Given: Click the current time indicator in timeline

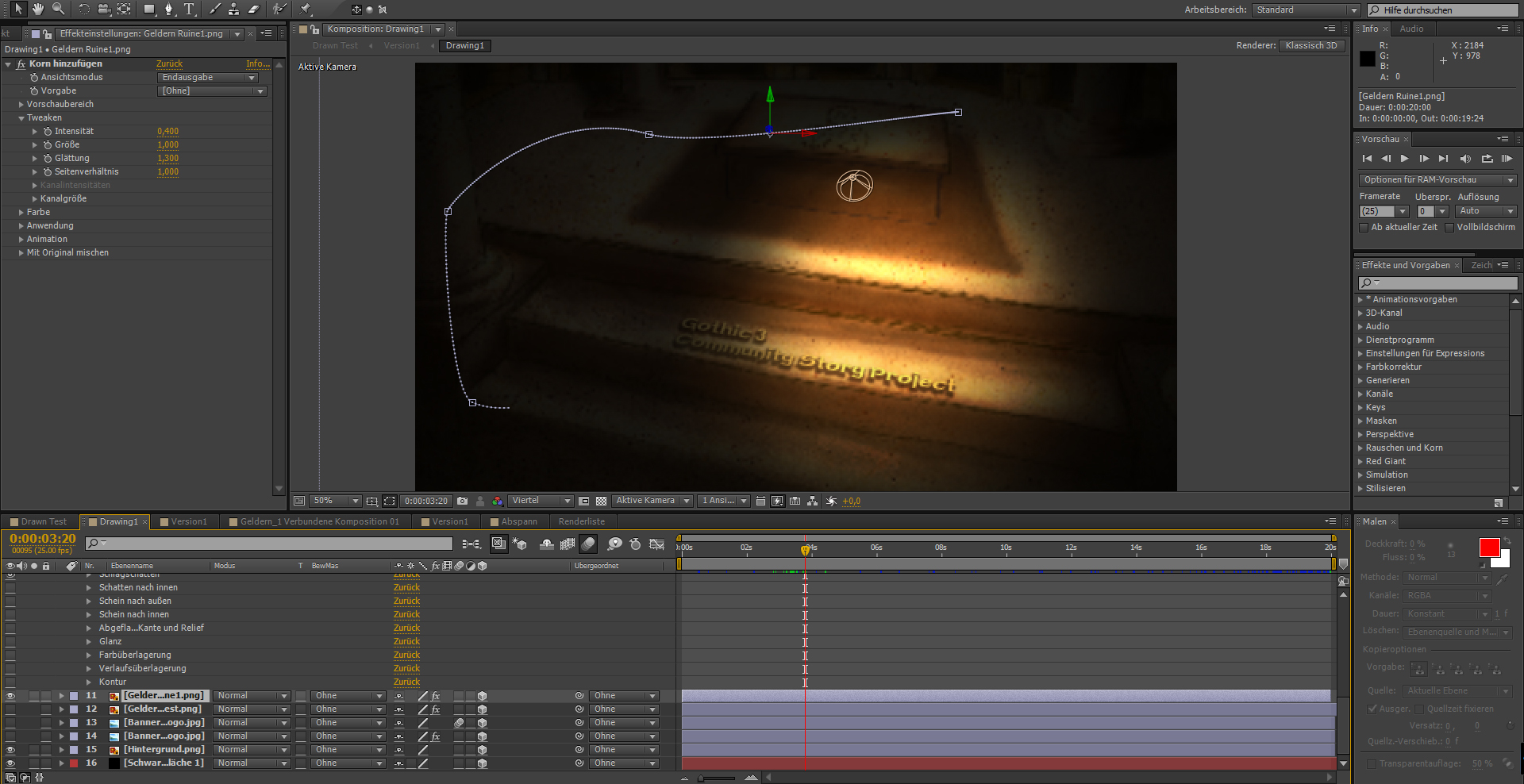Looking at the screenshot, I should coord(805,549).
